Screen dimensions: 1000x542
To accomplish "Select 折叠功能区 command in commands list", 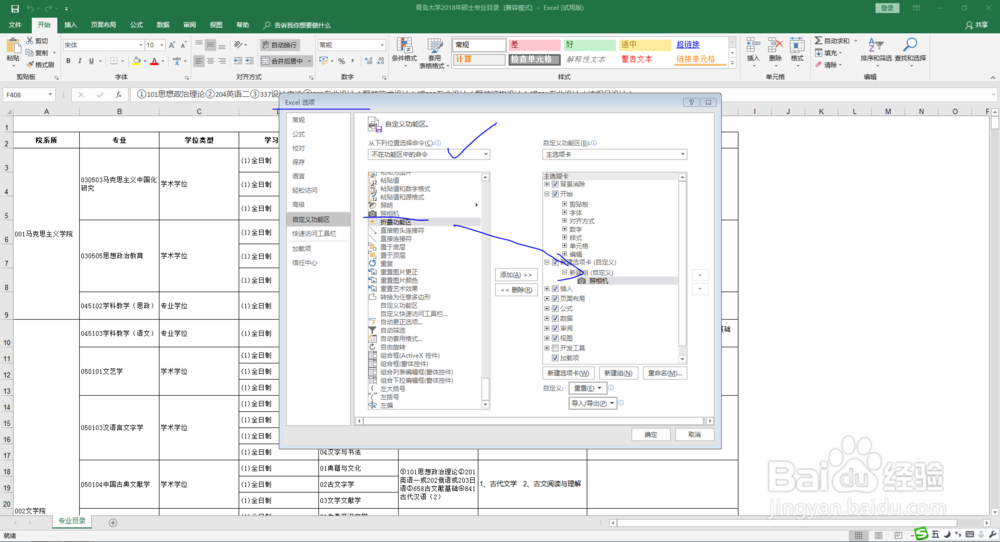I will pos(424,222).
